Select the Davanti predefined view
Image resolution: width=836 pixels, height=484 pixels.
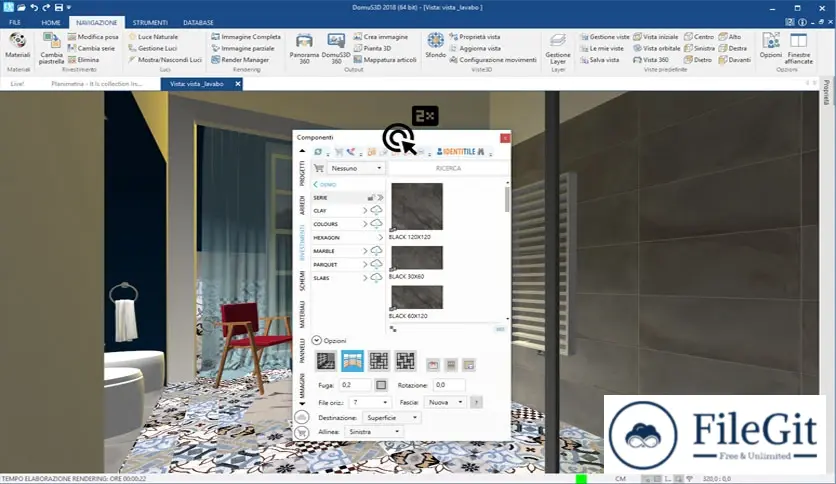click(735, 60)
